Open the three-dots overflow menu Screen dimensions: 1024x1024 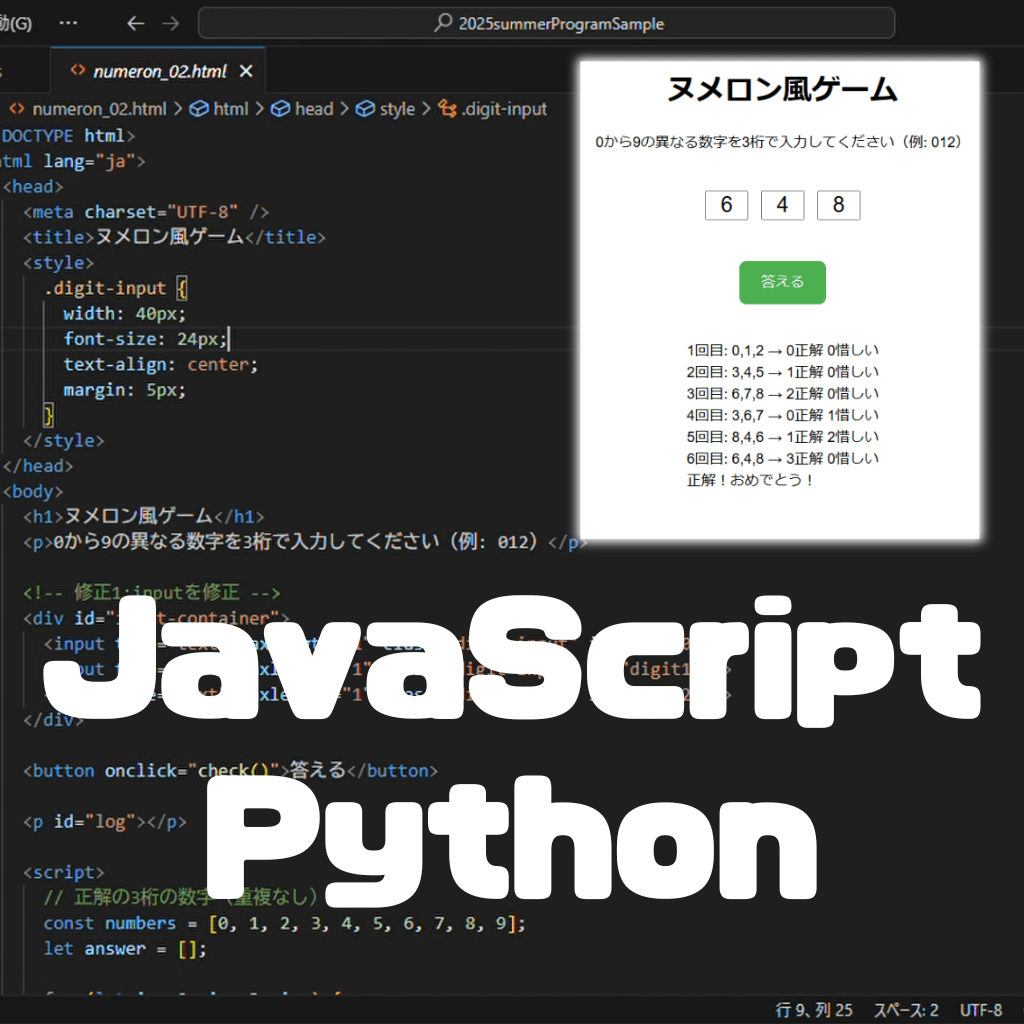tap(68, 23)
